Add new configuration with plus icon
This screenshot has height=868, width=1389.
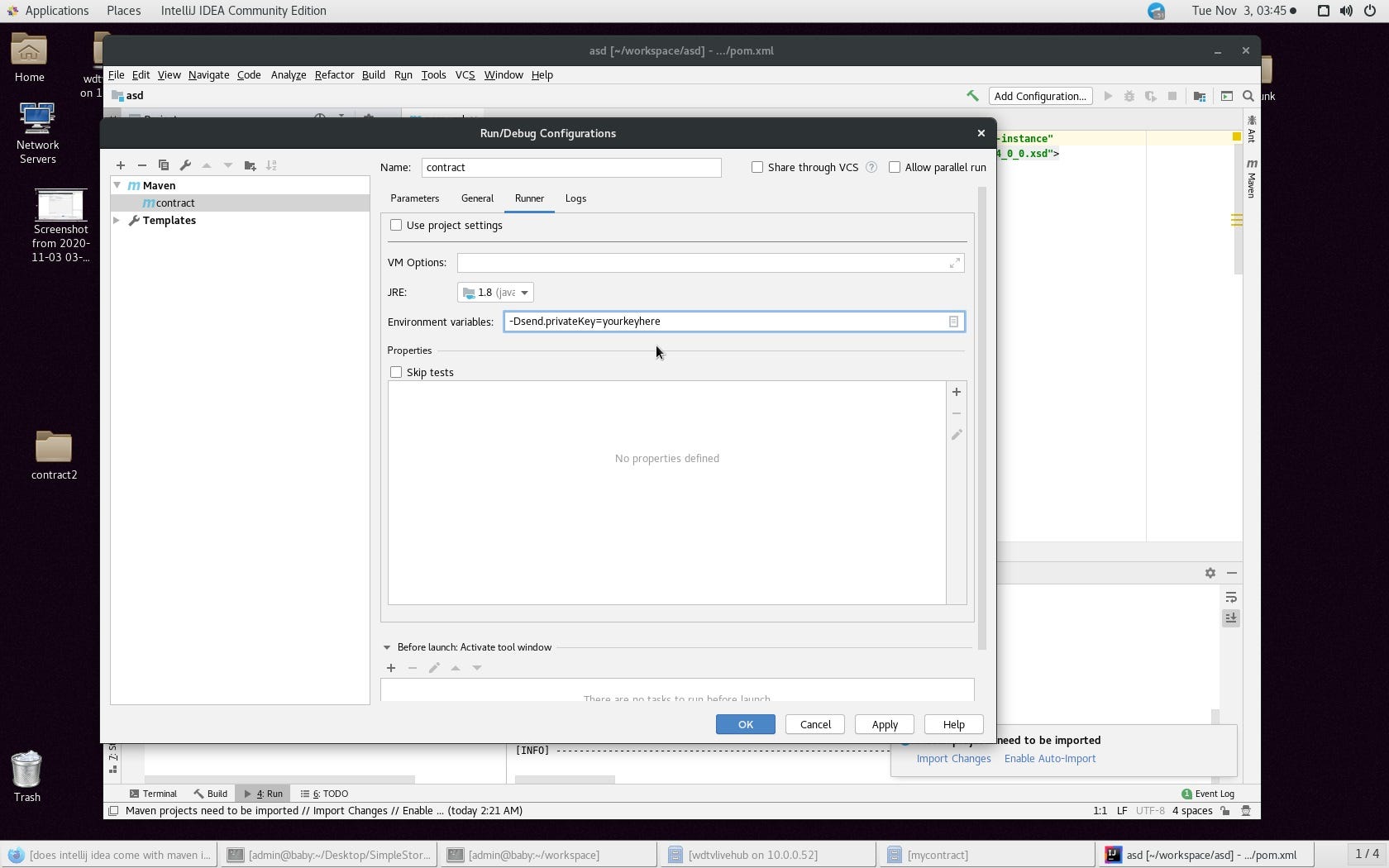point(121,165)
